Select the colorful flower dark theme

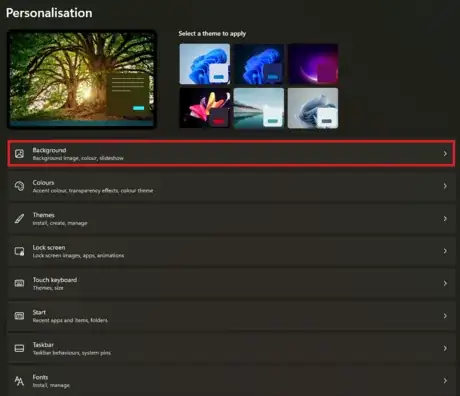coord(205,108)
